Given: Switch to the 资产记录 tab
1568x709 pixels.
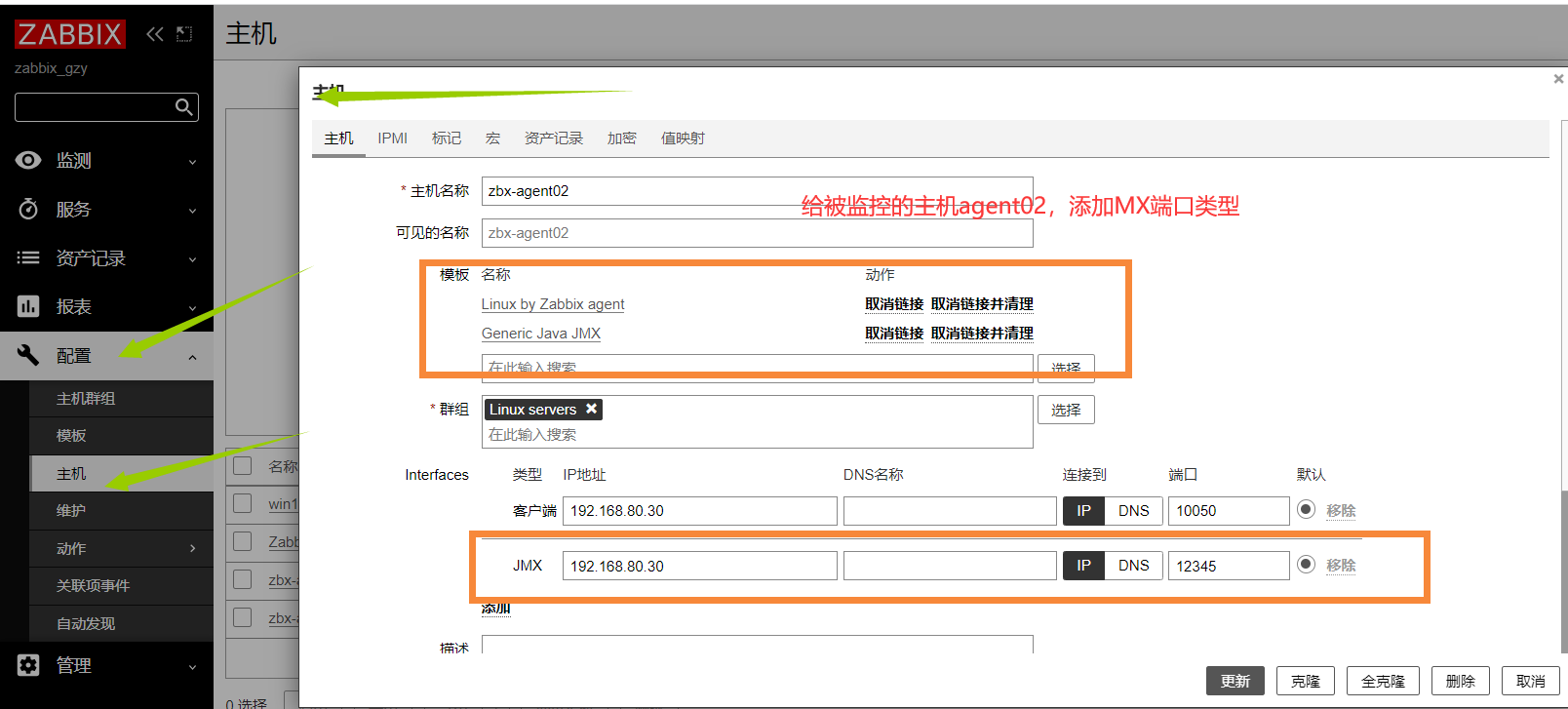Looking at the screenshot, I should (554, 138).
